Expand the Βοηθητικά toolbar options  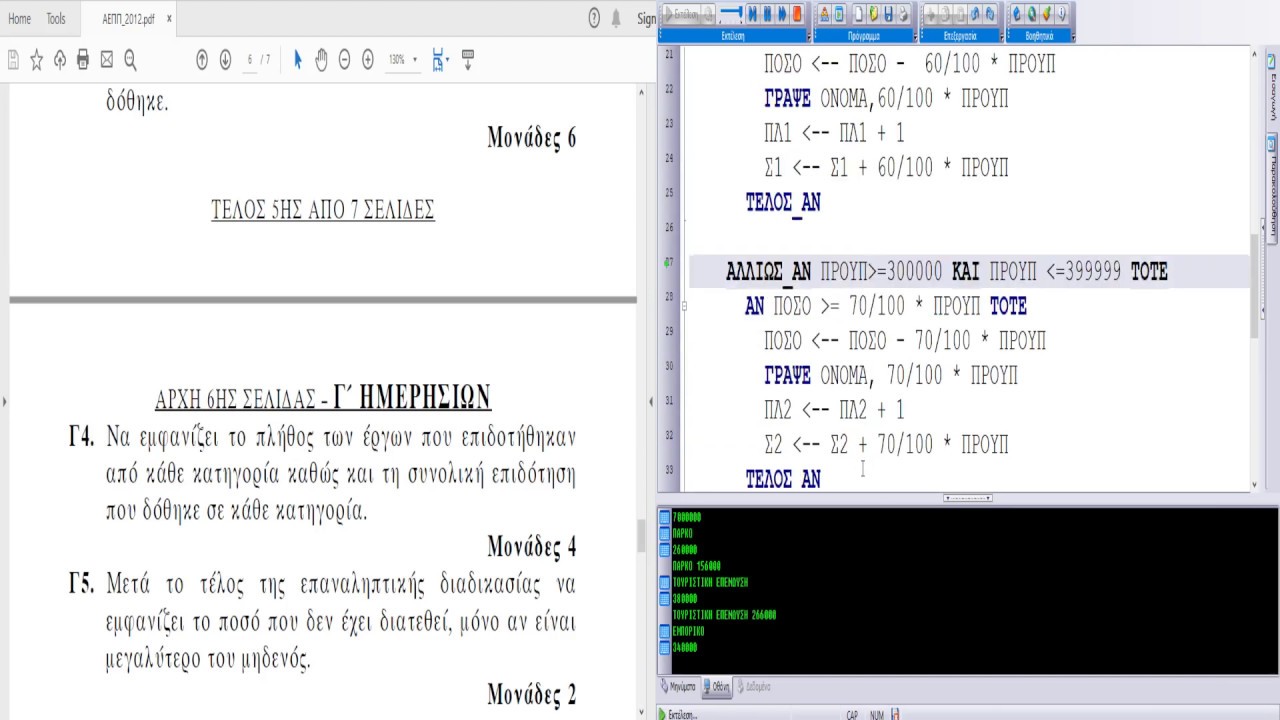coord(1073,37)
